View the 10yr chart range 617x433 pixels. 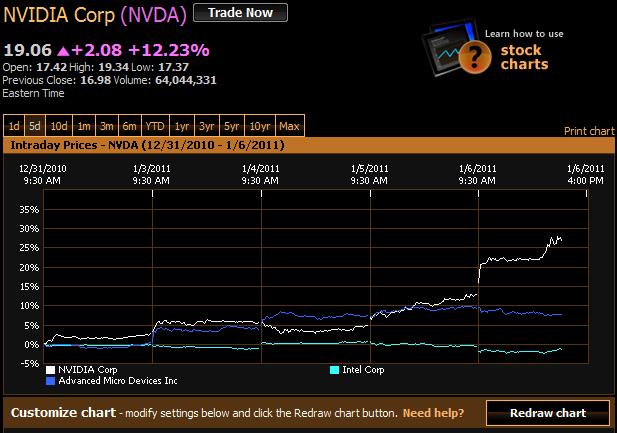pyautogui.click(x=260, y=126)
